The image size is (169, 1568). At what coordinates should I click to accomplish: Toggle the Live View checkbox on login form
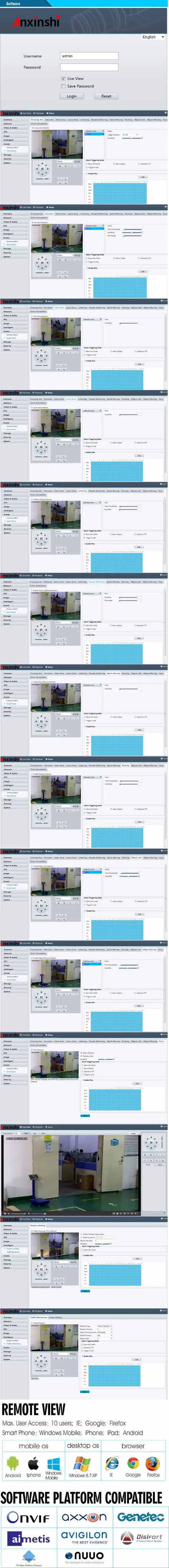pyautogui.click(x=63, y=78)
